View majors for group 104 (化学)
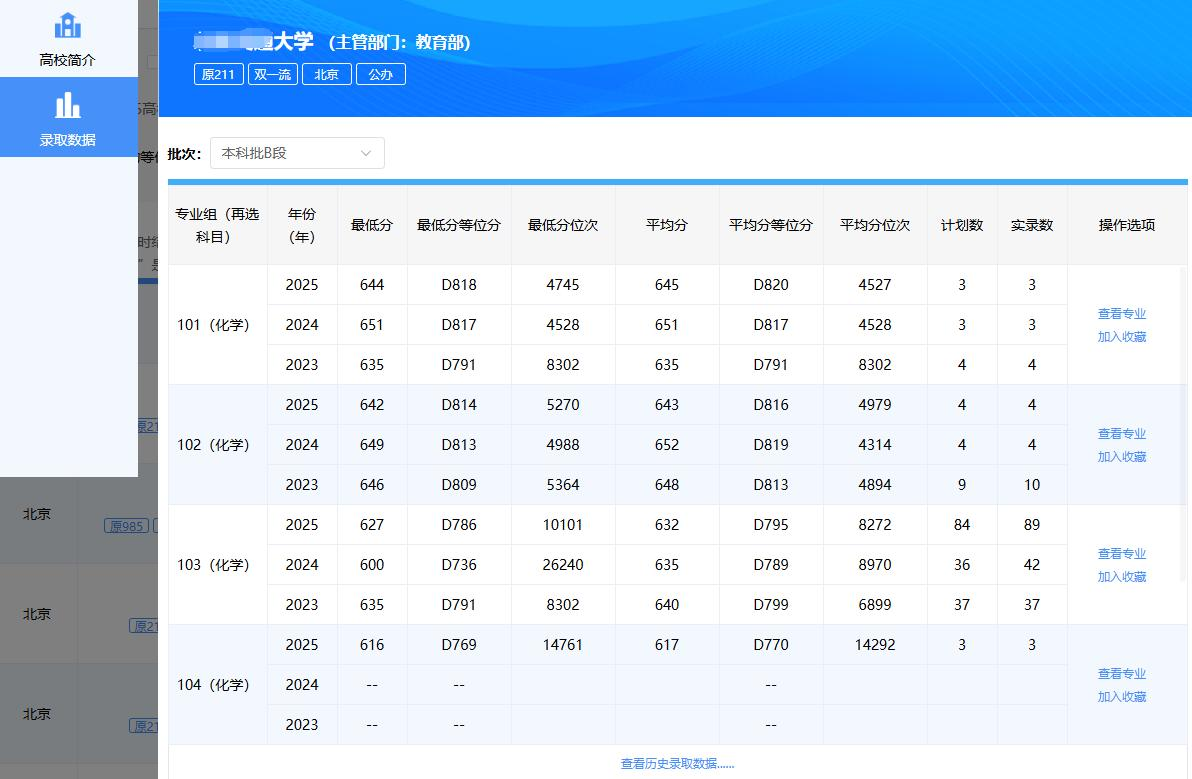Image resolution: width=1192 pixels, height=779 pixels. 1121,673
